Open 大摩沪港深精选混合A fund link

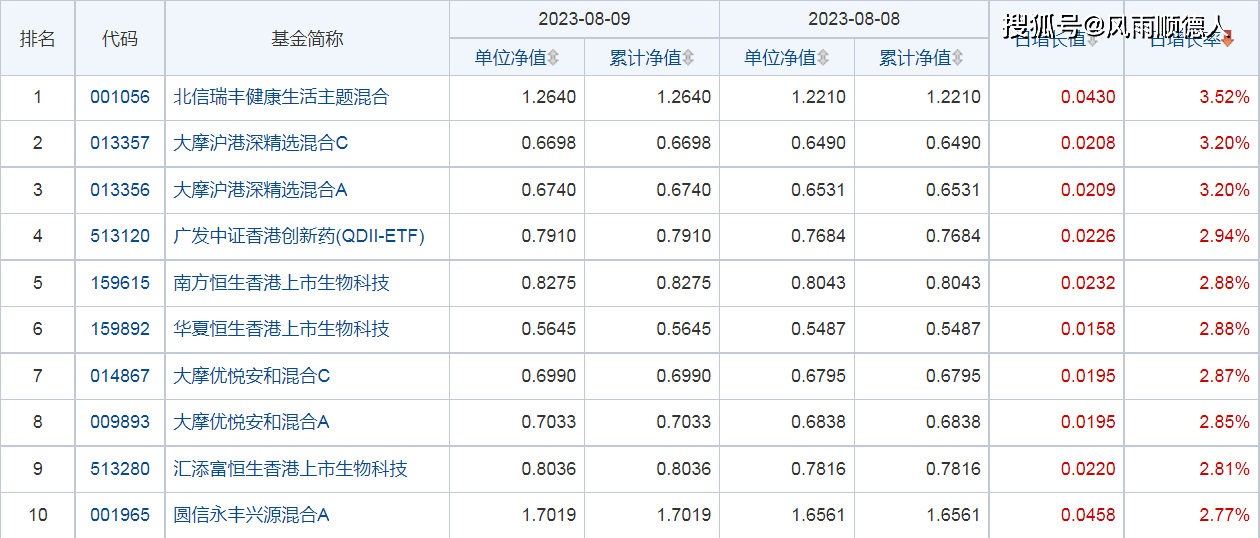260,190
